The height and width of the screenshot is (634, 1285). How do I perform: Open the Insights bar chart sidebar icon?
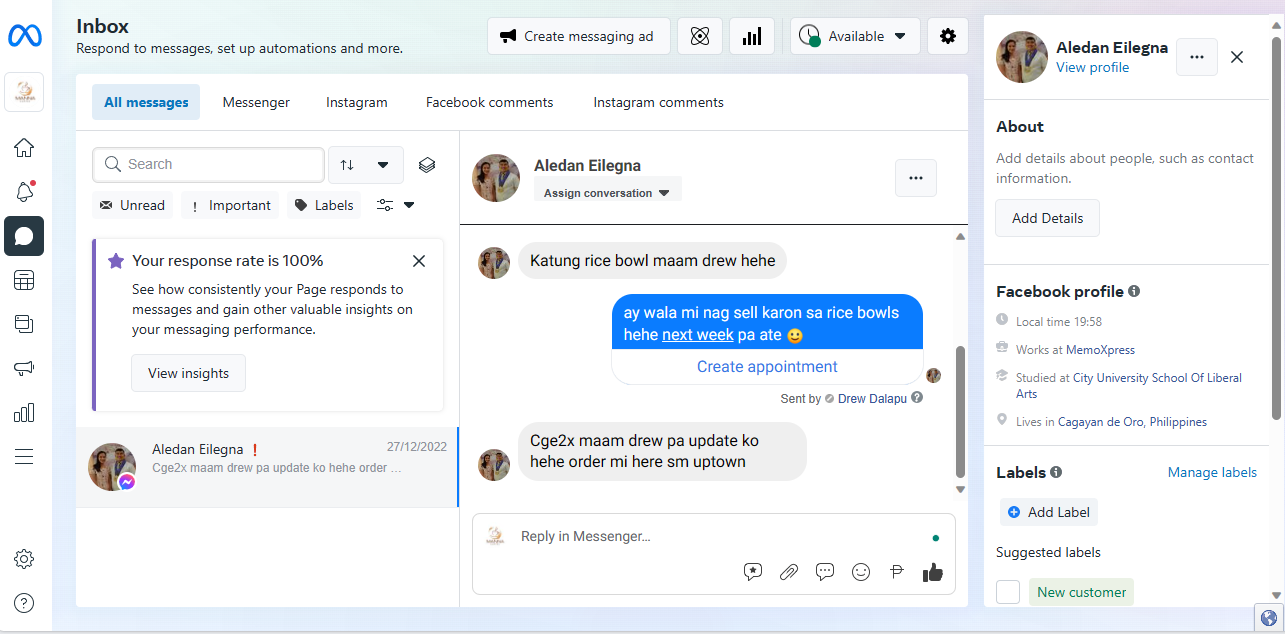point(24,412)
